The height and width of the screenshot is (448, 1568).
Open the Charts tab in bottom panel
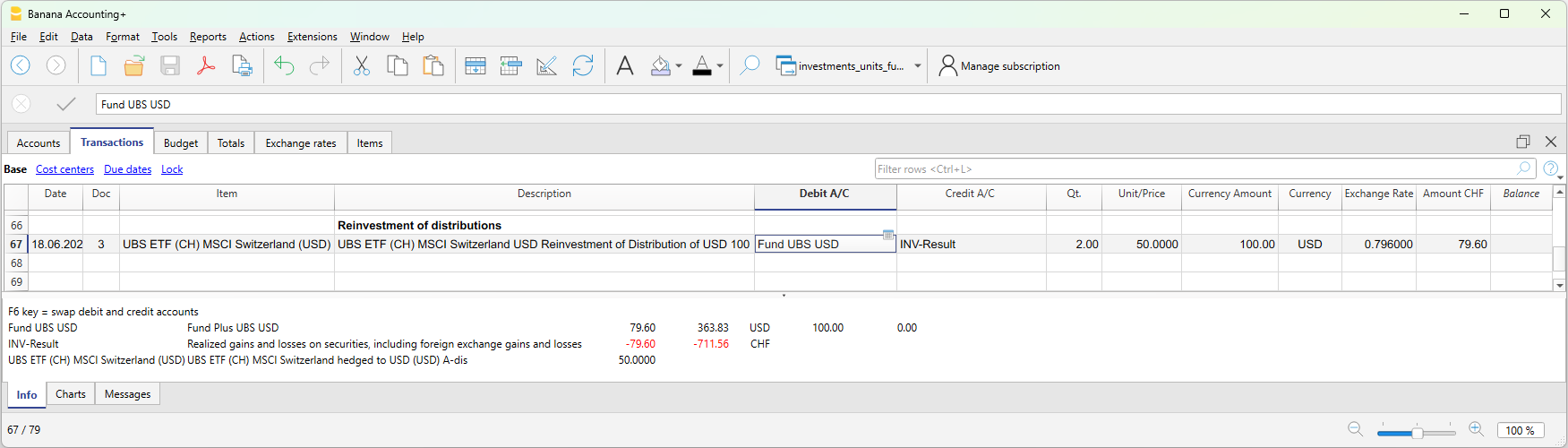71,394
